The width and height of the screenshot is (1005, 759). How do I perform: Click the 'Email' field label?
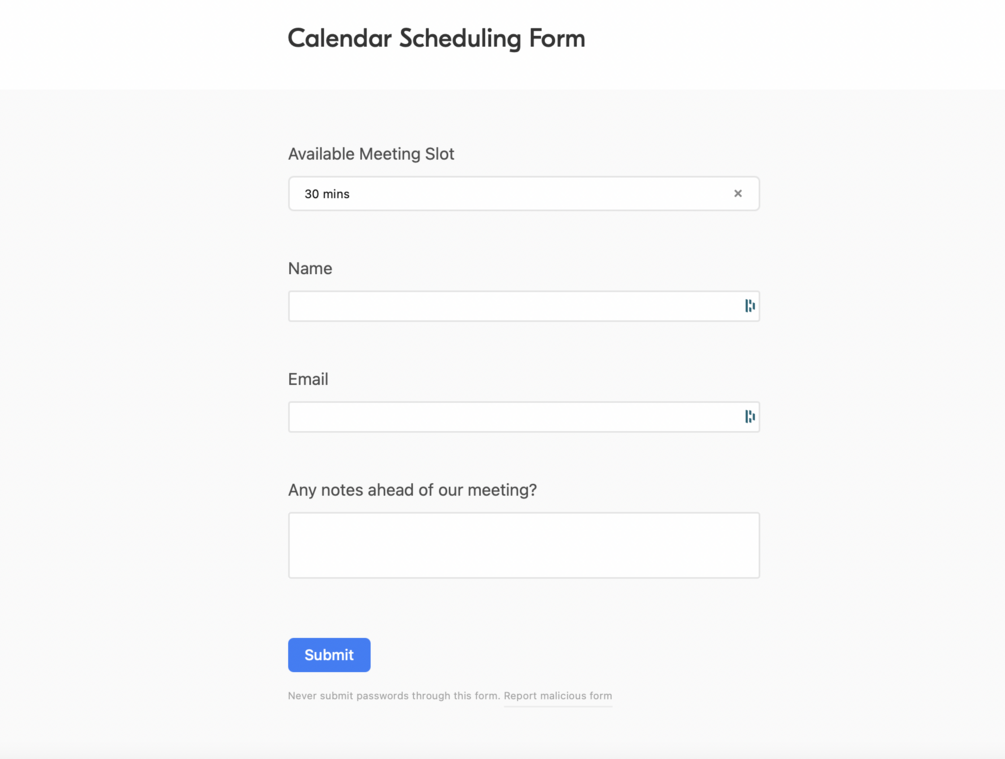tap(308, 379)
